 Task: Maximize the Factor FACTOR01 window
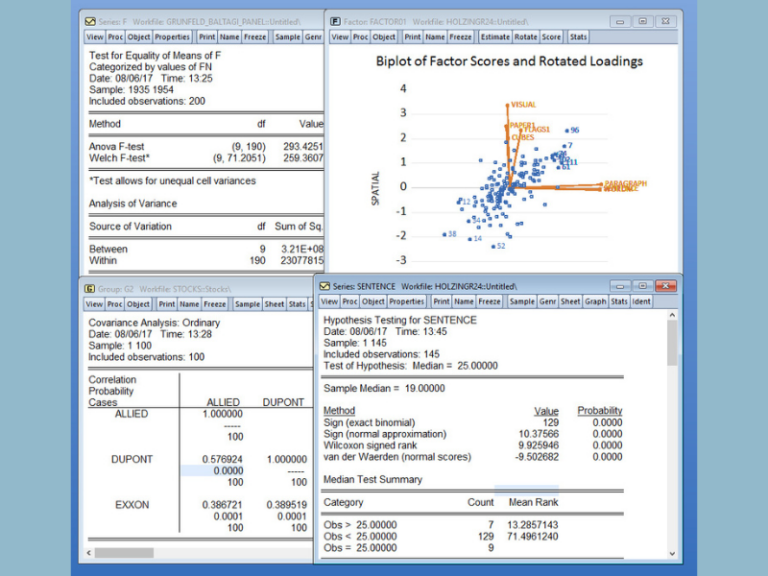pos(643,21)
